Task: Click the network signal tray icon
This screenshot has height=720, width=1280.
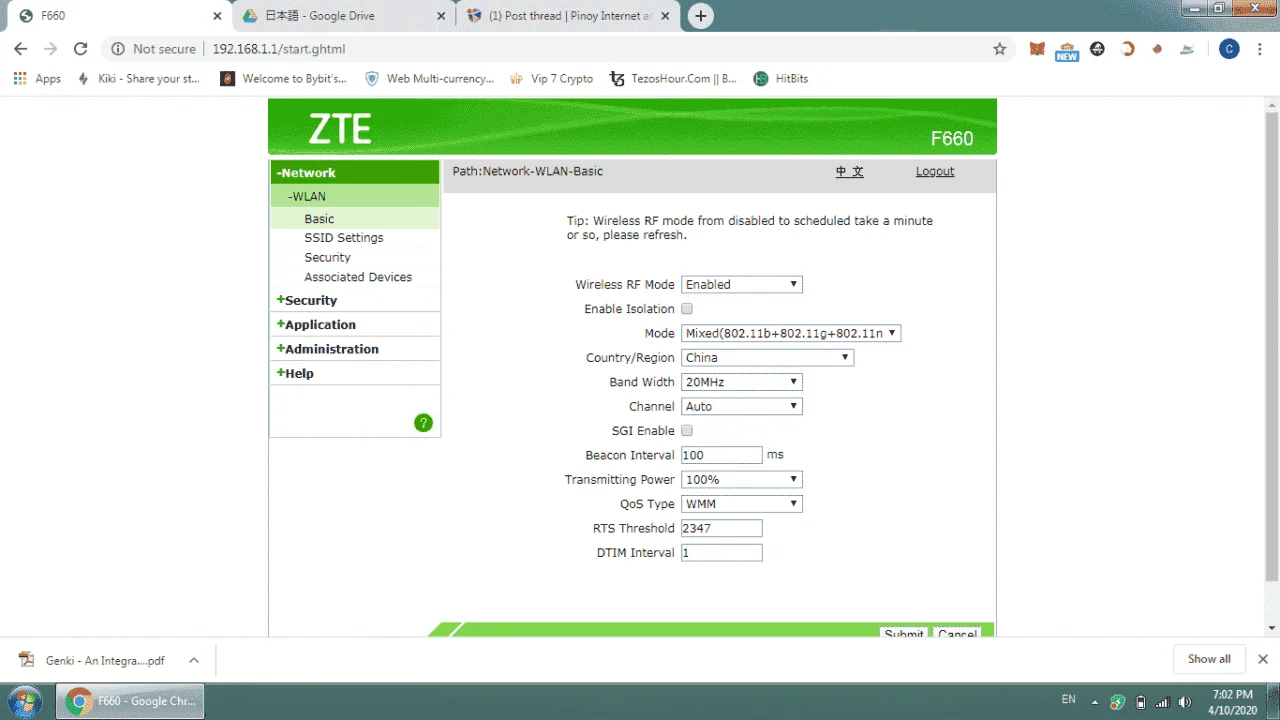Action: 1162,702
